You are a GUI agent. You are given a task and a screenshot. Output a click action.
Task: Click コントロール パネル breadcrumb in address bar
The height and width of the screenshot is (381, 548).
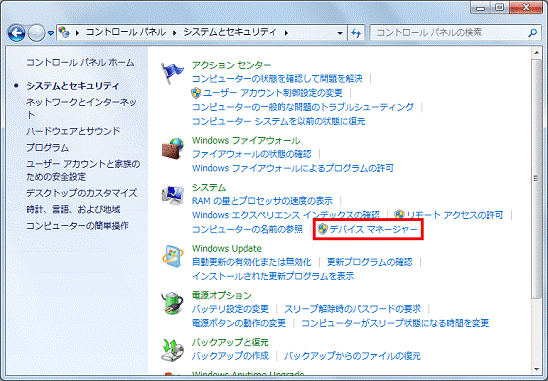(x=126, y=33)
